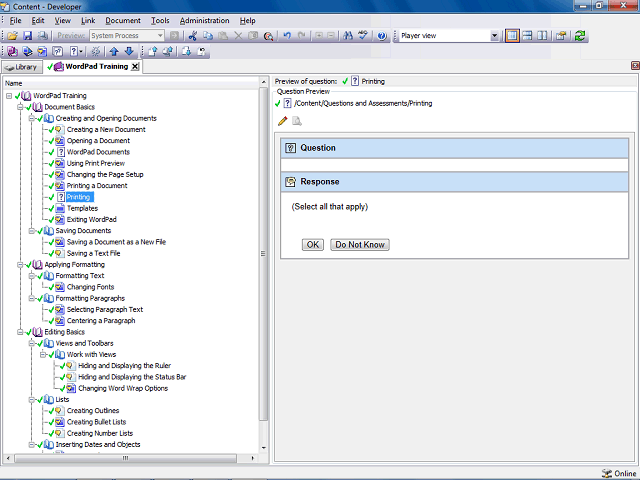Click the green Refresh arrows icon

pyautogui.click(x=580, y=36)
